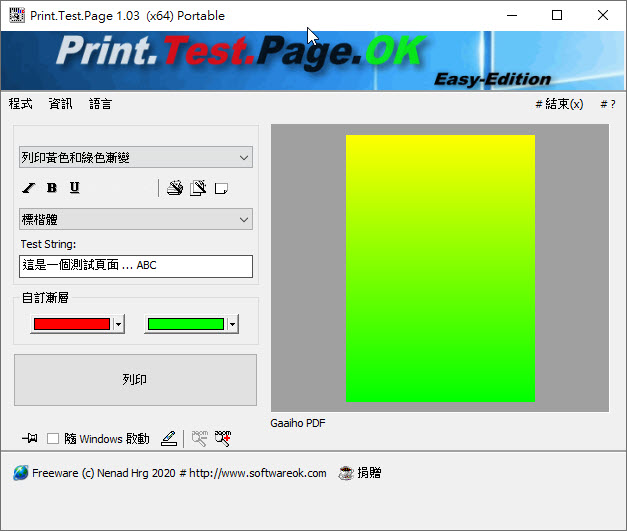The width and height of the screenshot is (627, 531).
Task: Close the Print.Test.Page window
Action: (x=603, y=16)
